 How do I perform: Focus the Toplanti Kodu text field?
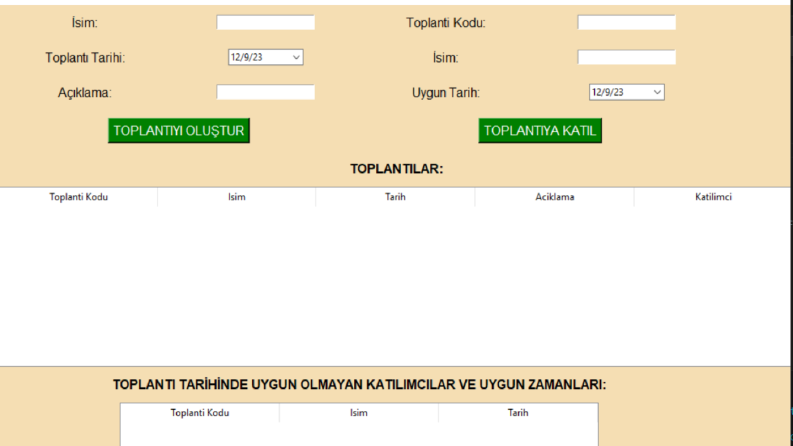627,22
